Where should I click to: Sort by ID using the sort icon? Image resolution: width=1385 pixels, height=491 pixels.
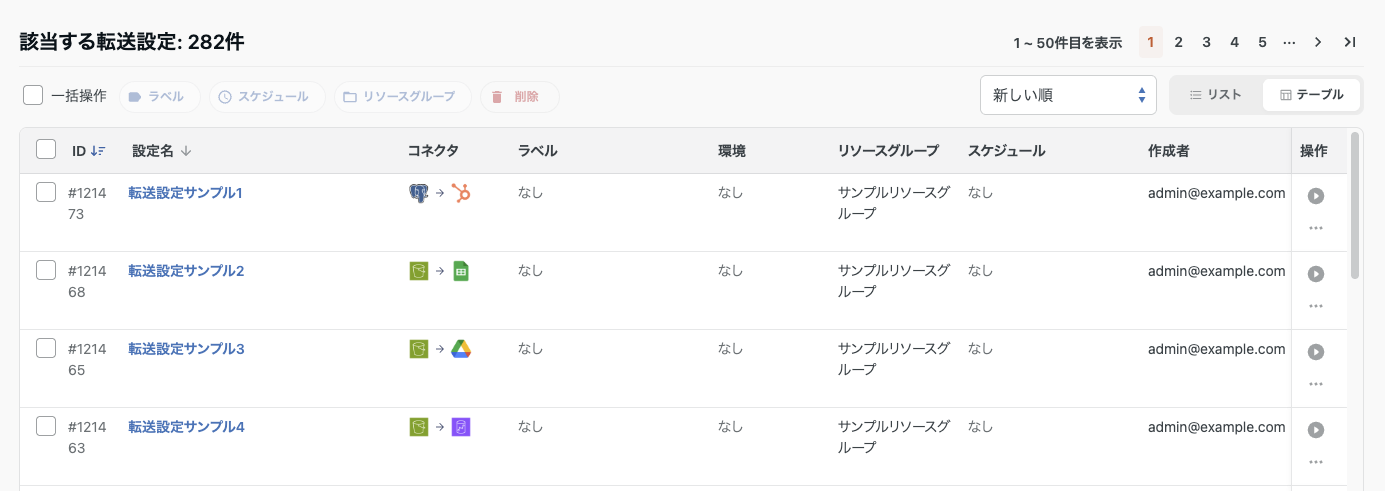[x=98, y=151]
